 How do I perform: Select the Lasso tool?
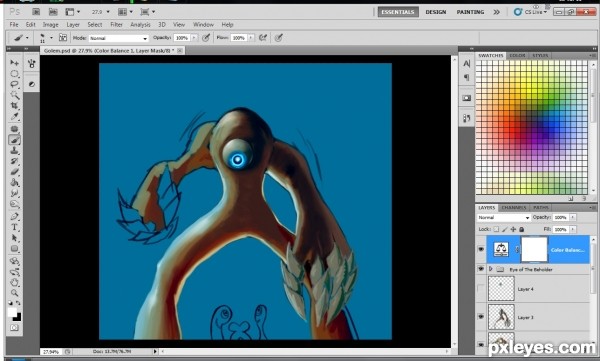coord(15,84)
